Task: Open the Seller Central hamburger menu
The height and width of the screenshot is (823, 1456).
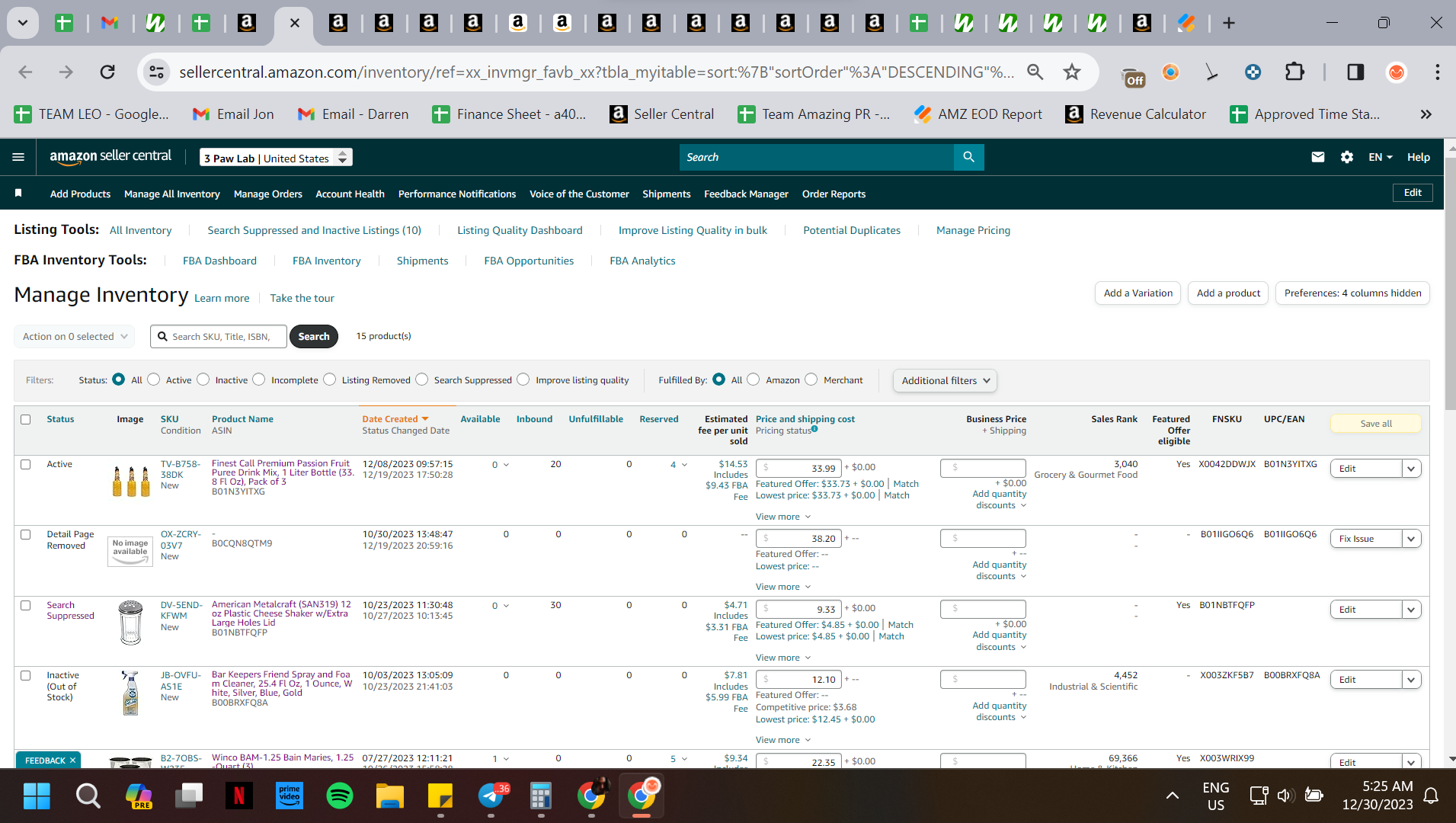Action: pyautogui.click(x=18, y=157)
